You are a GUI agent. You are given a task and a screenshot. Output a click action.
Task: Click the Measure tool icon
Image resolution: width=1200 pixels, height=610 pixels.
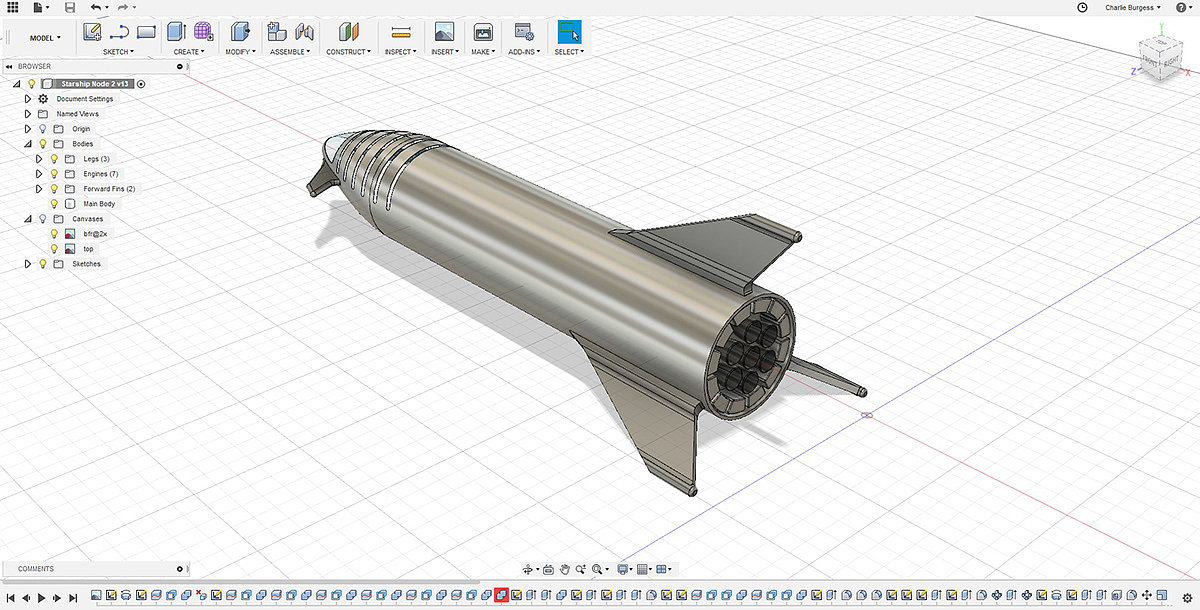click(400, 31)
